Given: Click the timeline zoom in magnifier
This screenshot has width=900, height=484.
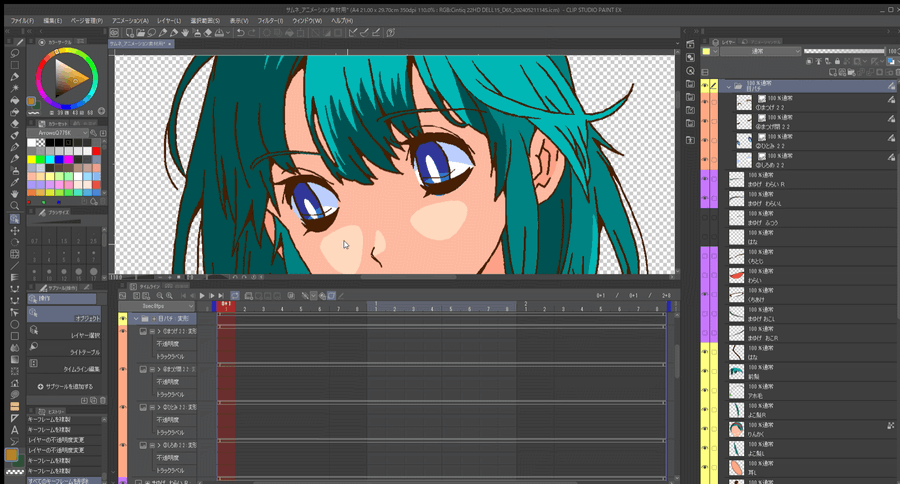Looking at the screenshot, I should tap(169, 296).
